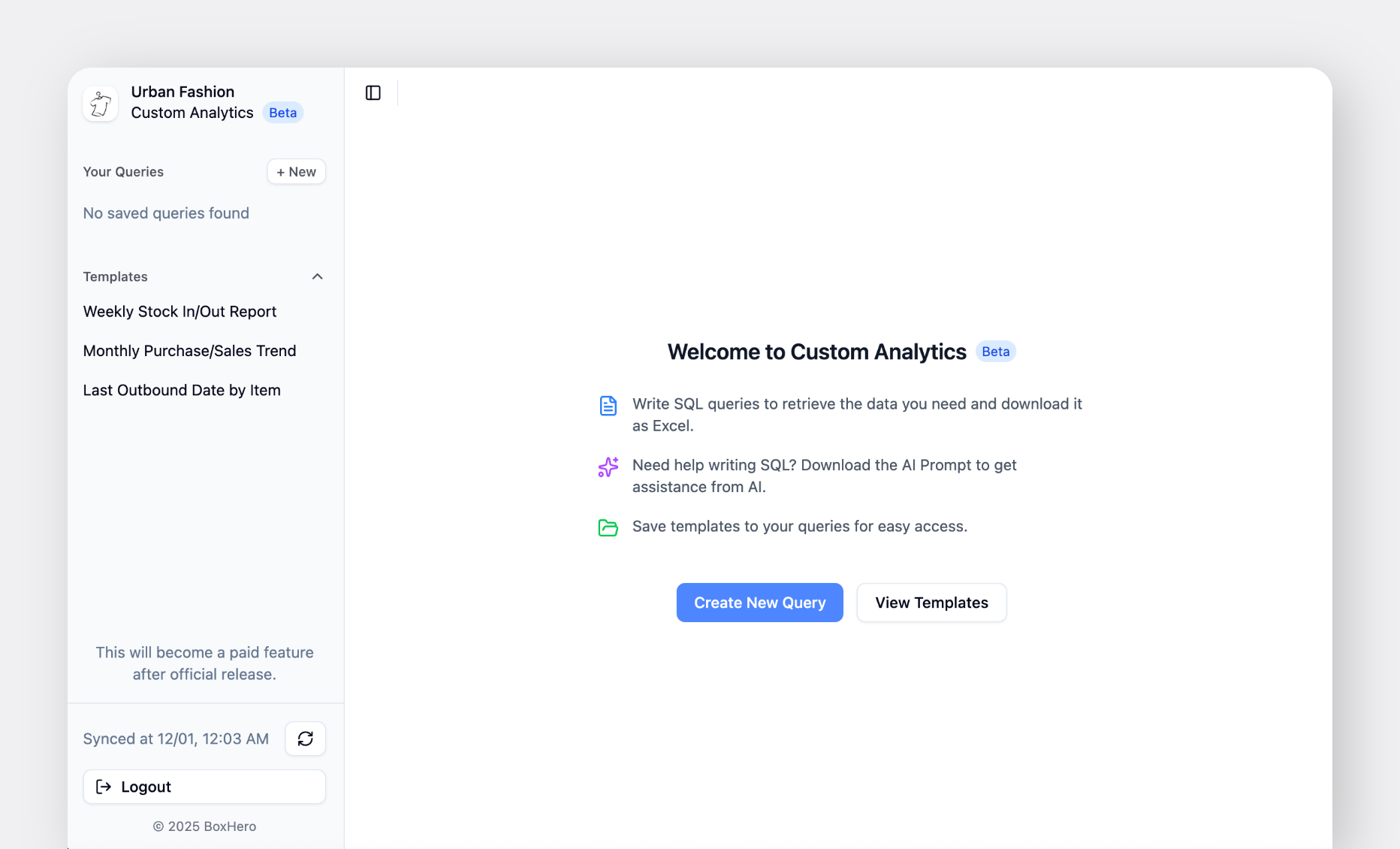Click the logout arrow icon

(104, 787)
